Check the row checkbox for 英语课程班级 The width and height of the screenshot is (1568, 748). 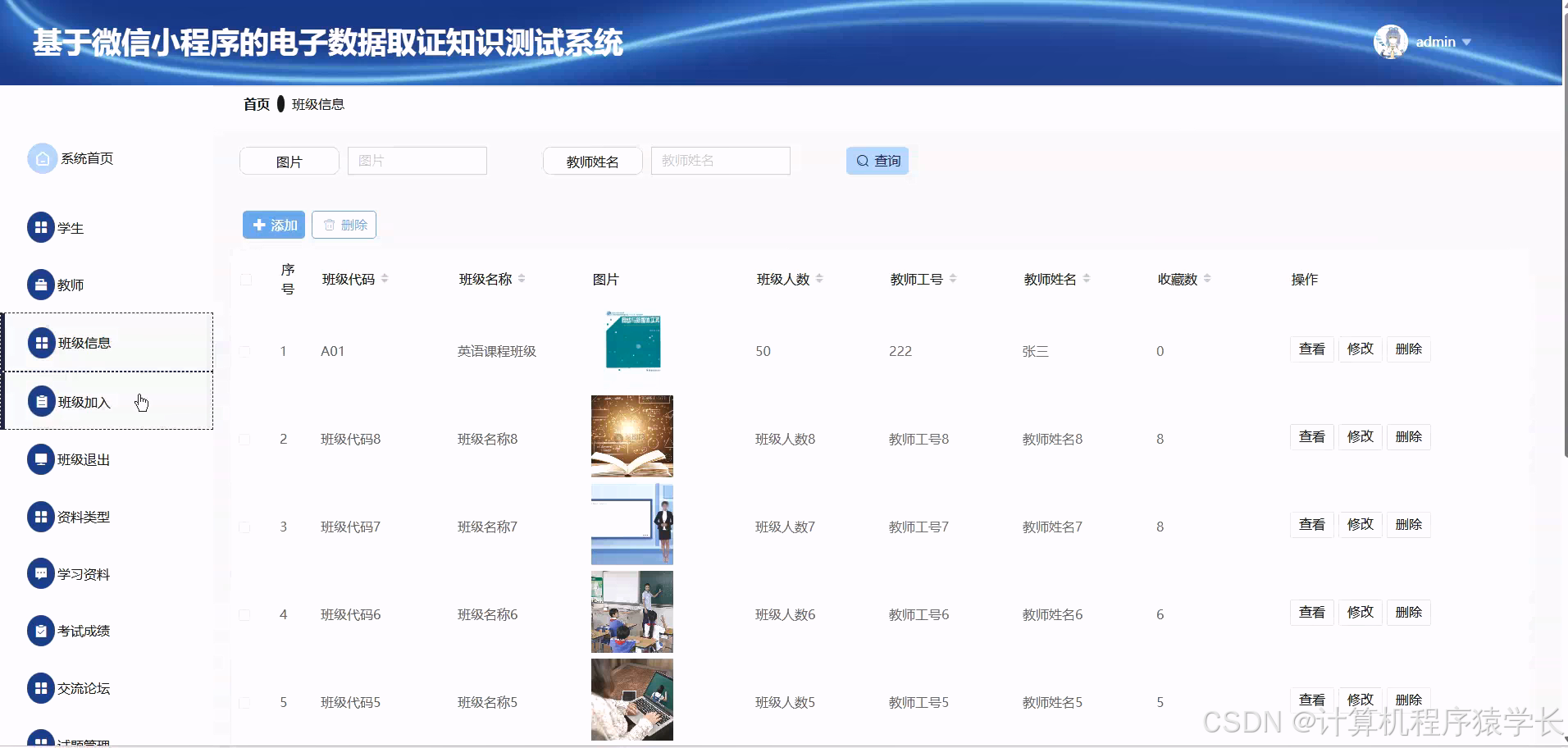(x=245, y=350)
